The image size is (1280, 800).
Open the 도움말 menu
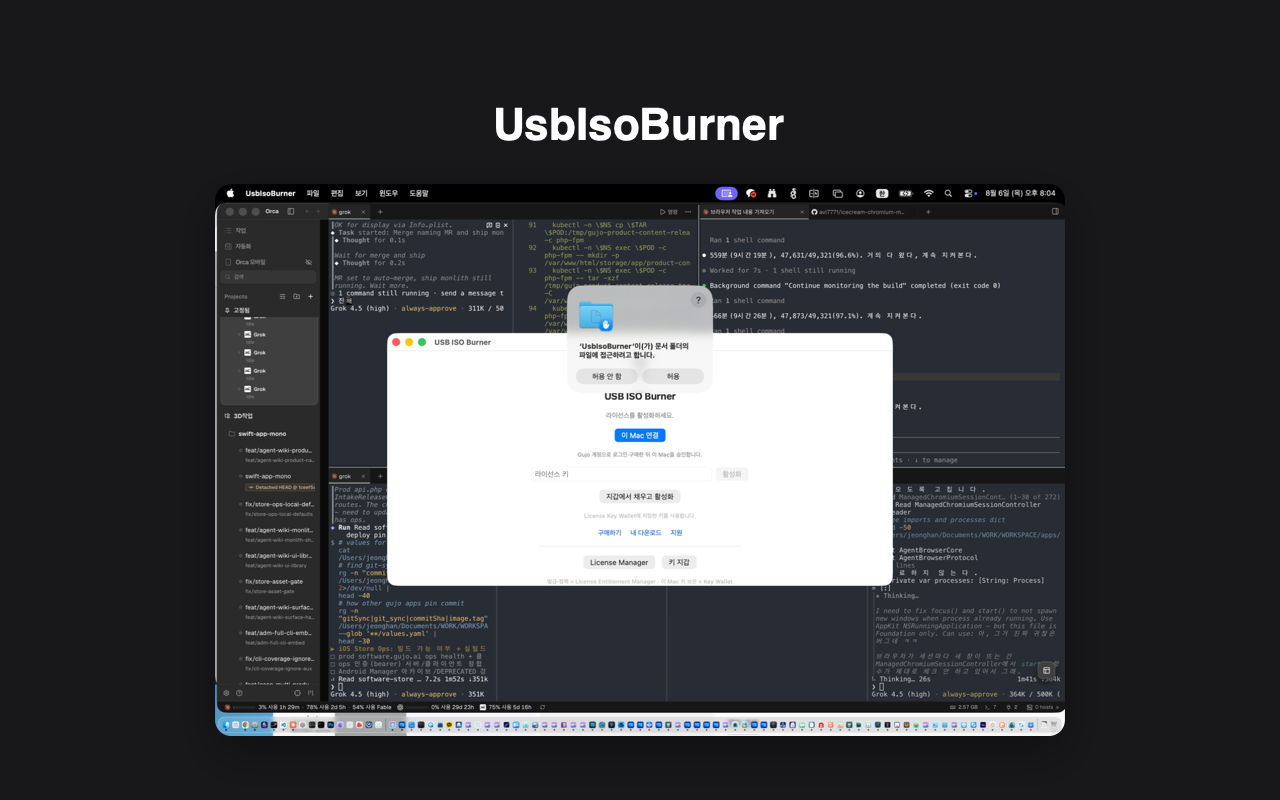pos(419,193)
